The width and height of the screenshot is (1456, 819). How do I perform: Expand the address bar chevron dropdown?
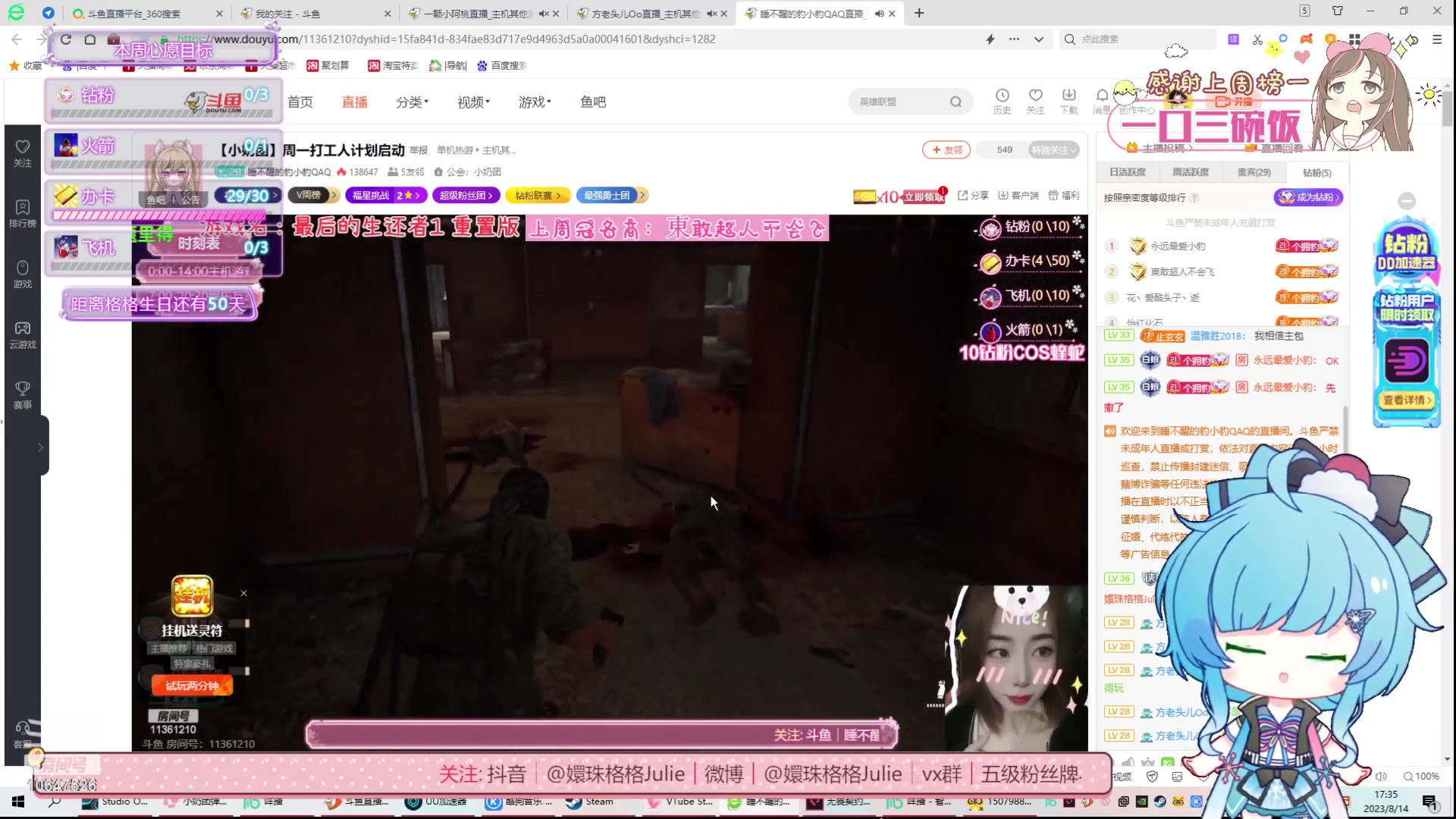(x=1038, y=39)
